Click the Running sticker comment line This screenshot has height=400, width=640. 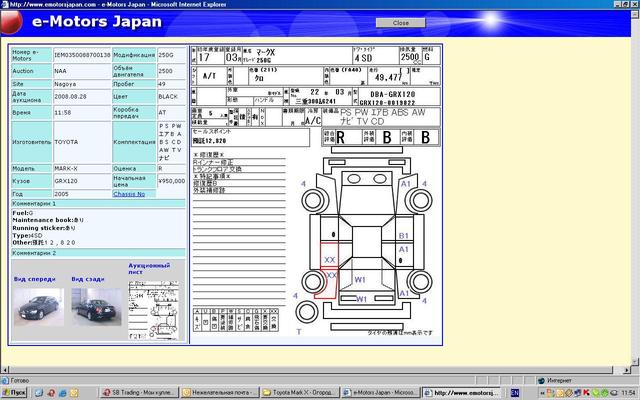44,228
